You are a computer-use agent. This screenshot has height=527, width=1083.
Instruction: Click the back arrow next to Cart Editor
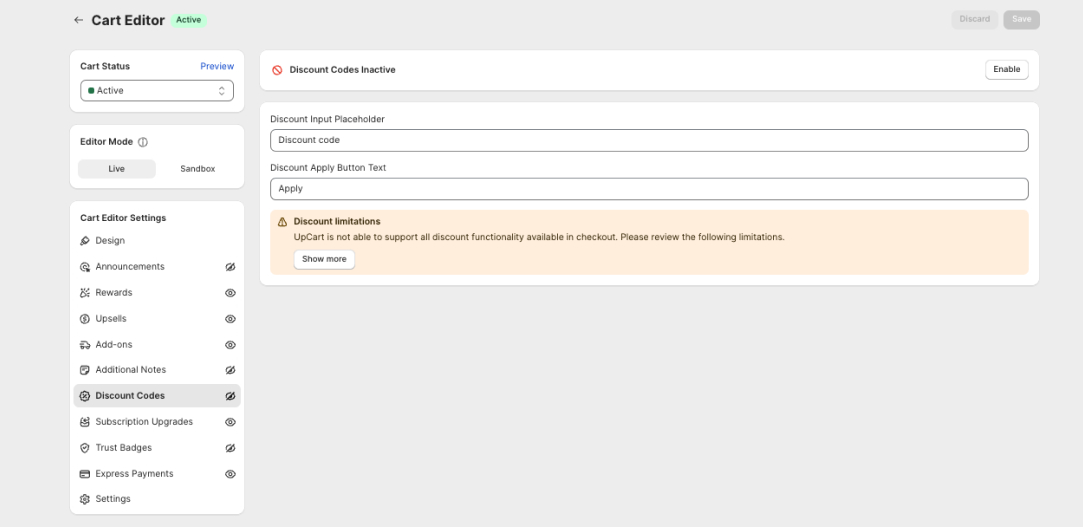tap(79, 20)
